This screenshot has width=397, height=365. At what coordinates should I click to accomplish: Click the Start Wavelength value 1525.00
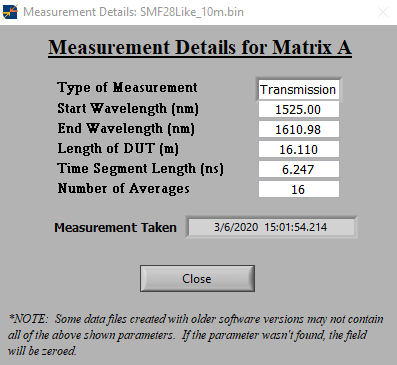pyautogui.click(x=299, y=110)
